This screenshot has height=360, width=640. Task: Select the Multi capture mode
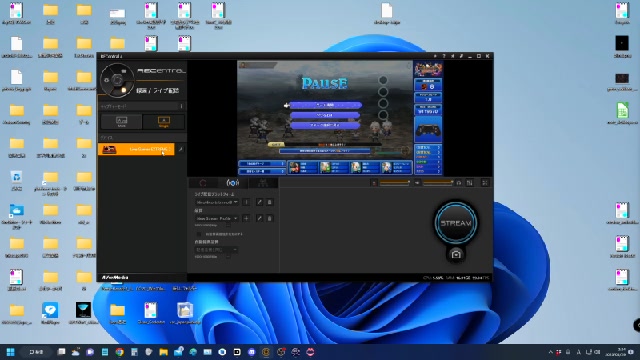point(122,122)
